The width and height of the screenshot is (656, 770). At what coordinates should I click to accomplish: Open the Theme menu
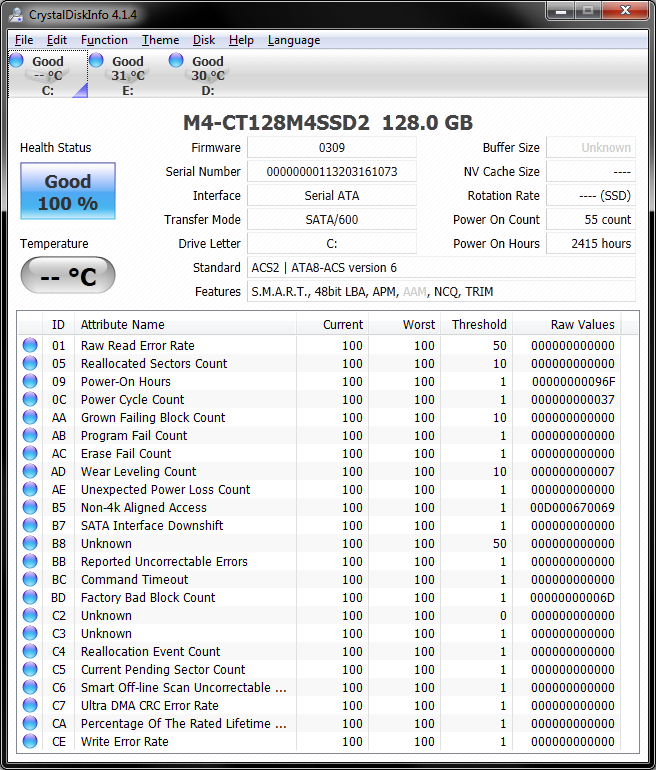161,40
